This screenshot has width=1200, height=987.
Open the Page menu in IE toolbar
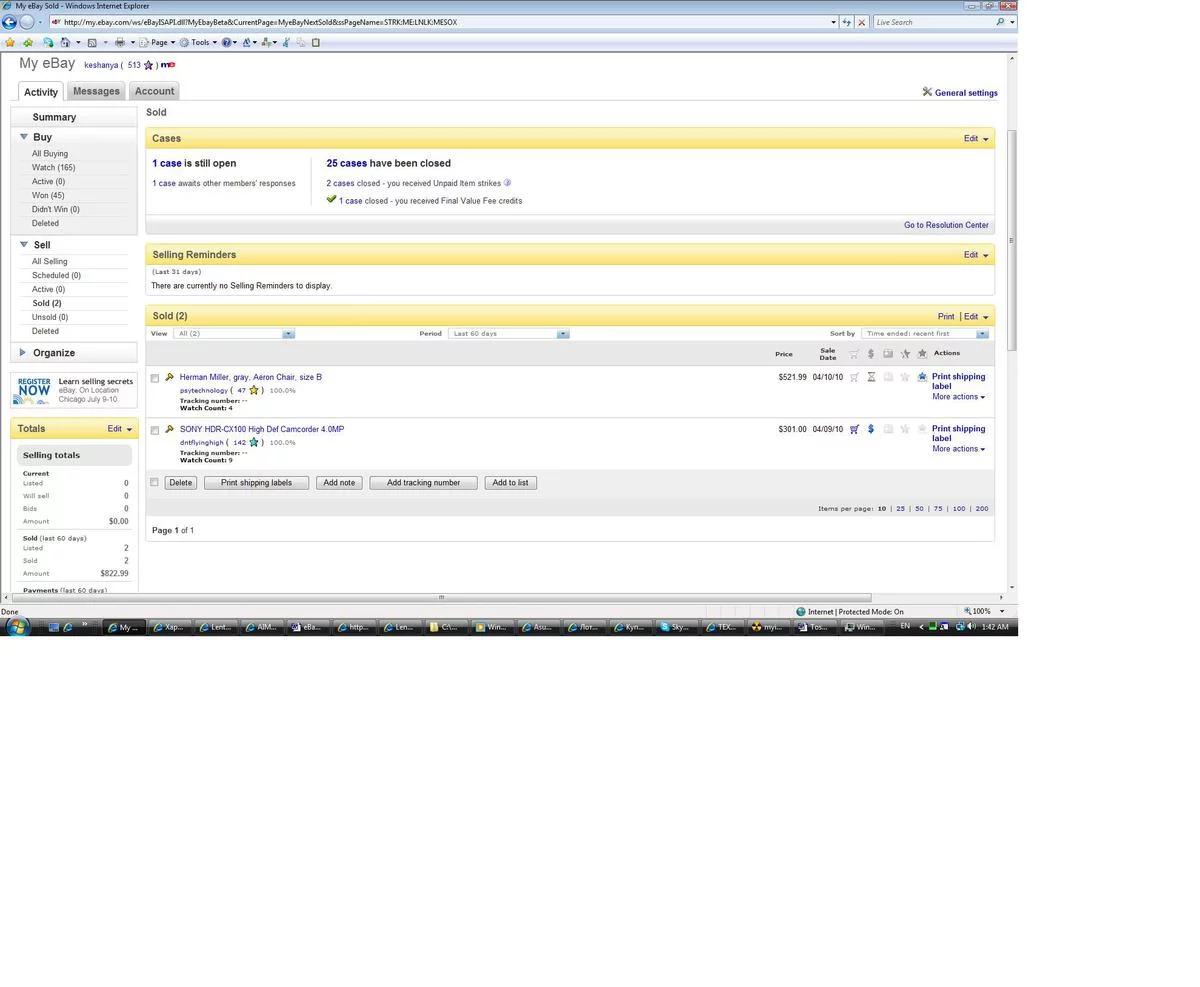click(157, 42)
